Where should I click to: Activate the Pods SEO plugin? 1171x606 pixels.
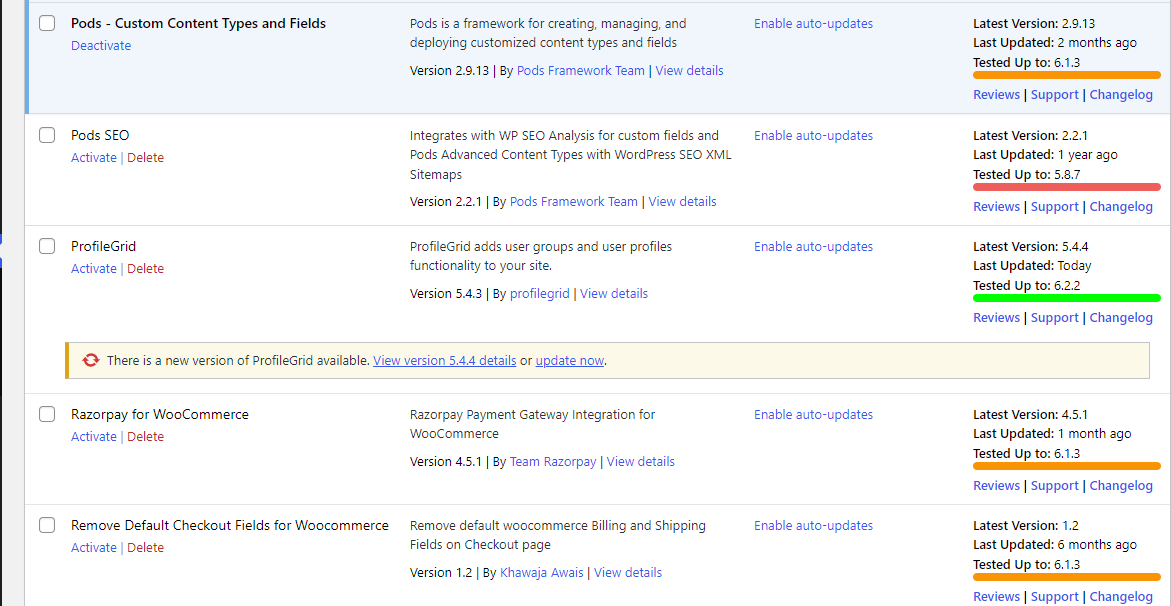click(93, 158)
